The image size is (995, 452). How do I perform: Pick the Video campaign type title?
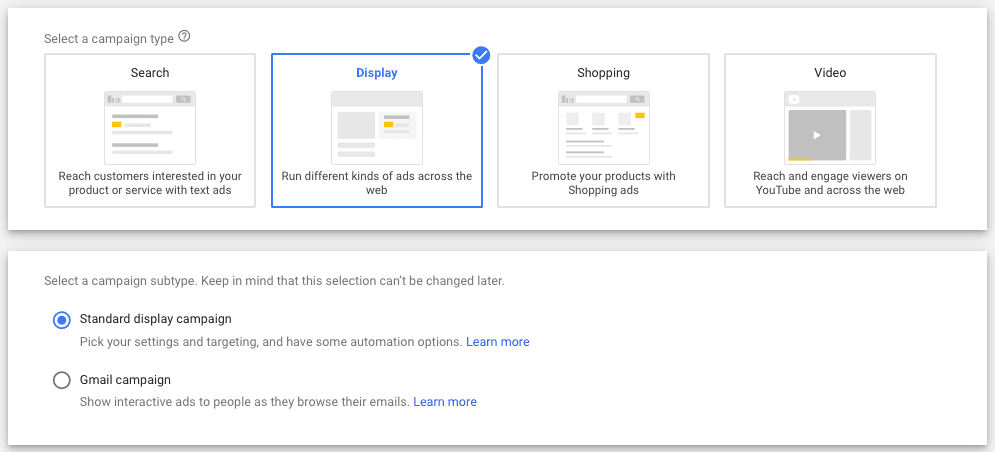tap(830, 73)
